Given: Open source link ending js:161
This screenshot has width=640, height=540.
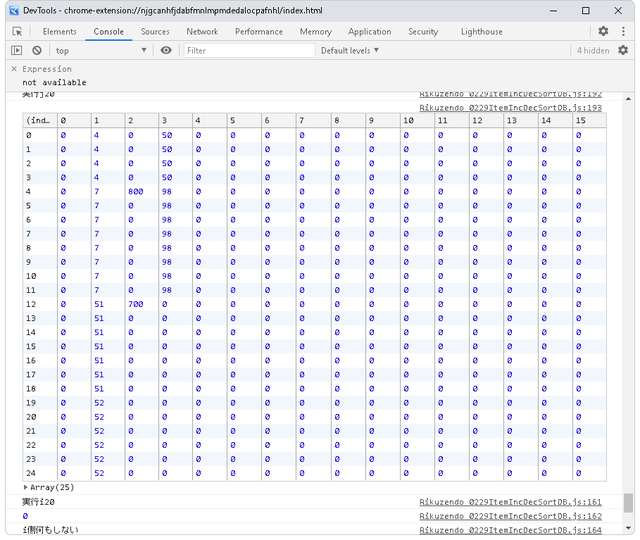Looking at the screenshot, I should pyautogui.click(x=511, y=502).
